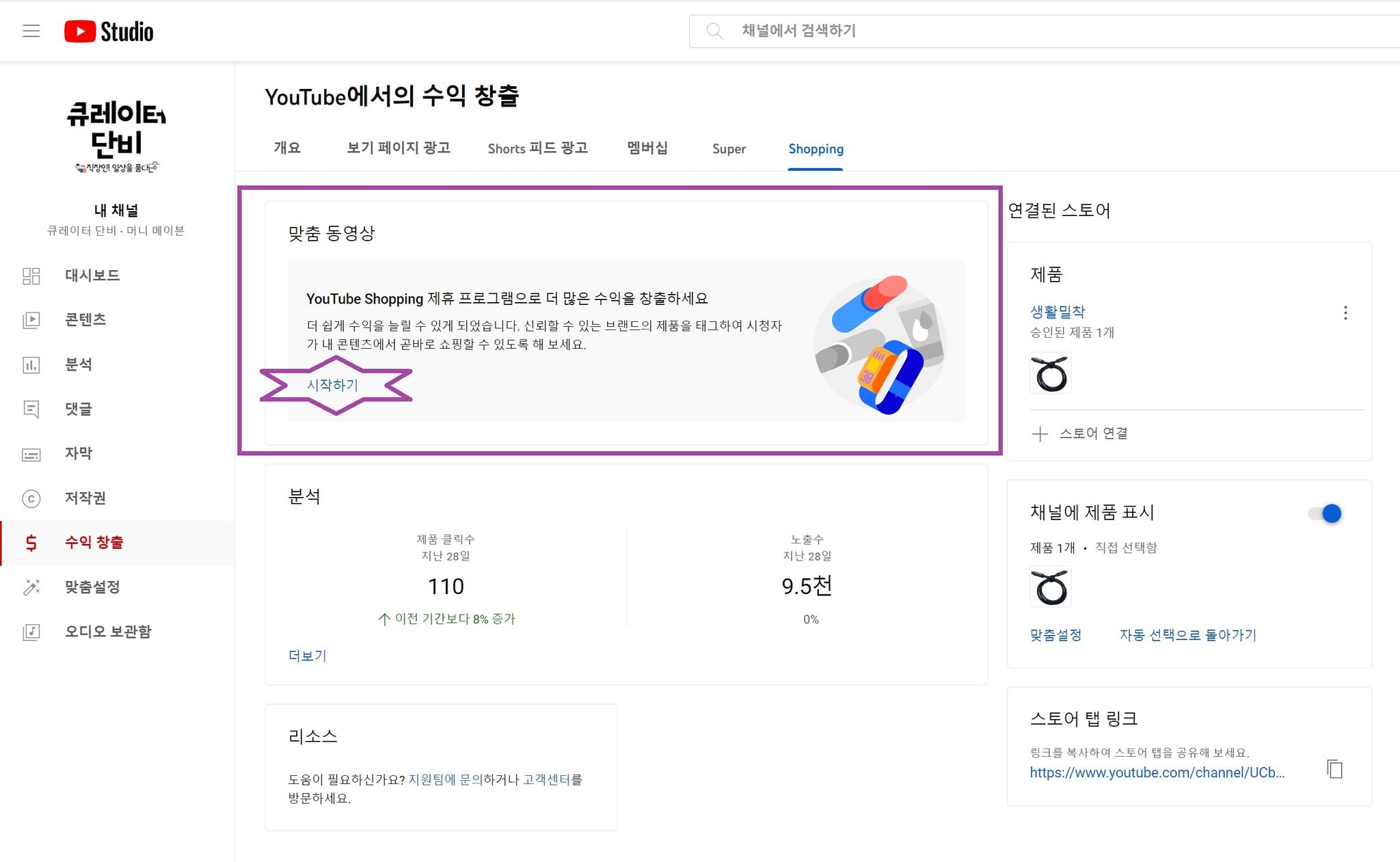This screenshot has width=1400, height=862.
Task: Click 더보기 in the 분석 card
Action: (x=308, y=656)
